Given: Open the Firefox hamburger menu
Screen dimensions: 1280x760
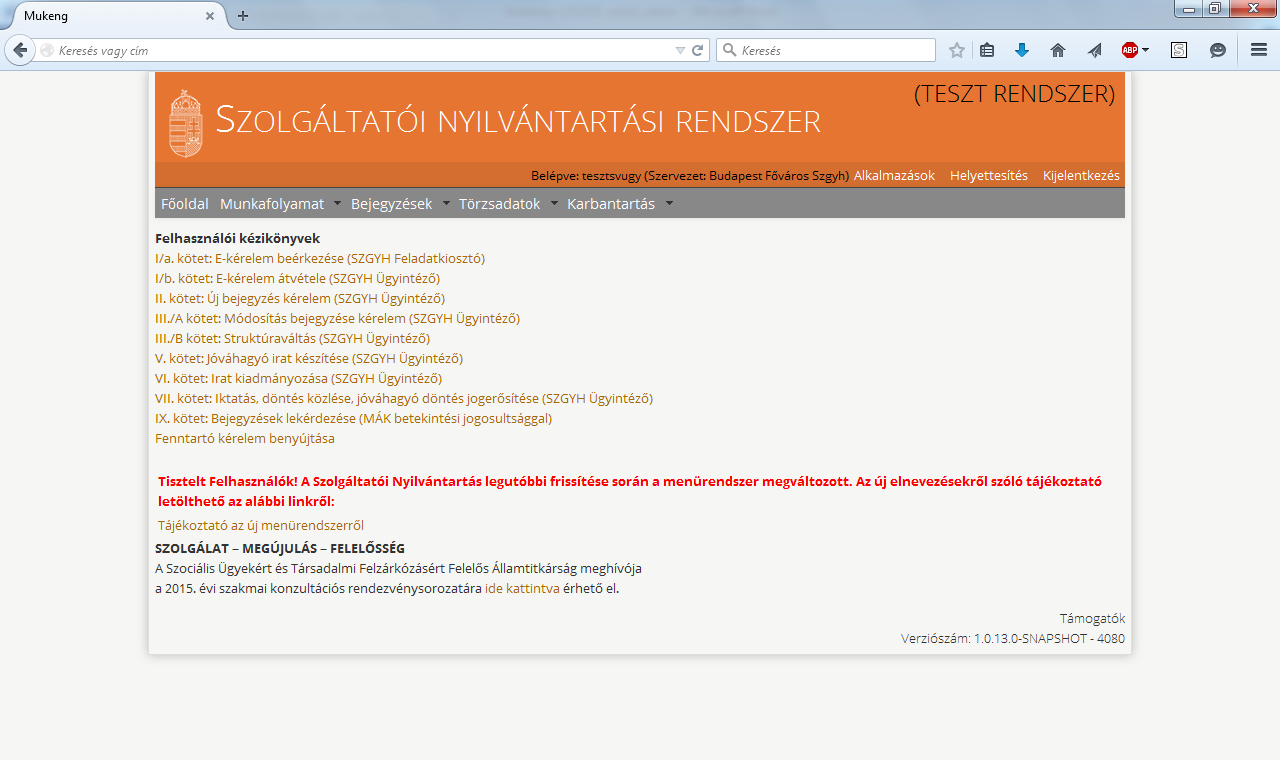Looking at the screenshot, I should pos(1259,50).
